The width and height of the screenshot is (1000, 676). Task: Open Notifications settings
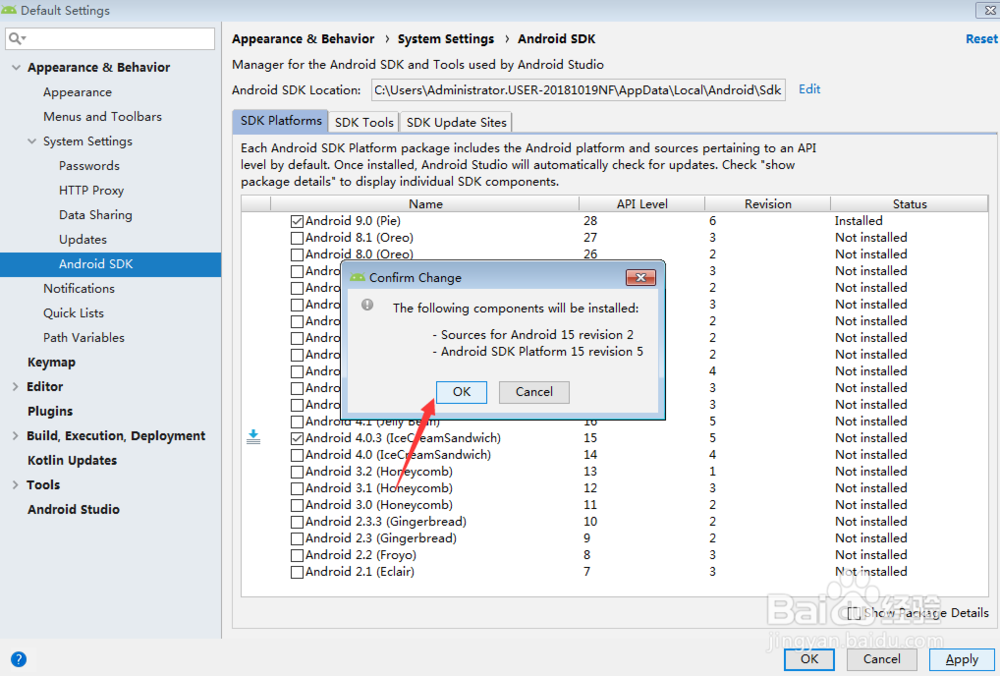[x=78, y=289]
